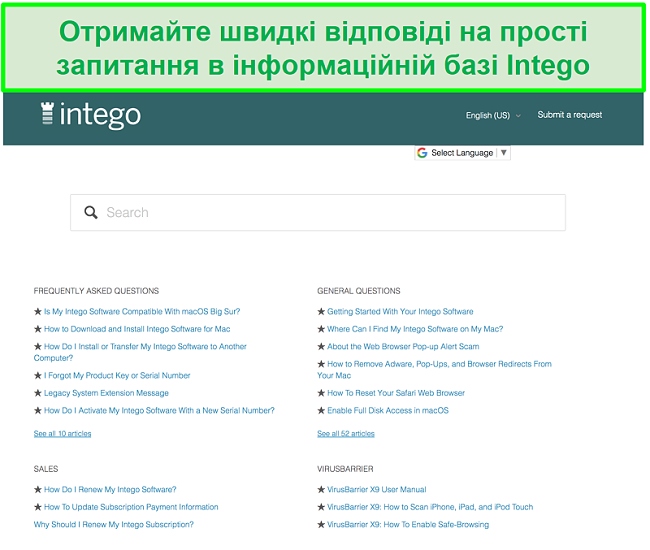Open 'Where Can I Find My Intego Software on My Mac?'
Image resolution: width=650 pixels, height=550 pixels.
coord(415,329)
